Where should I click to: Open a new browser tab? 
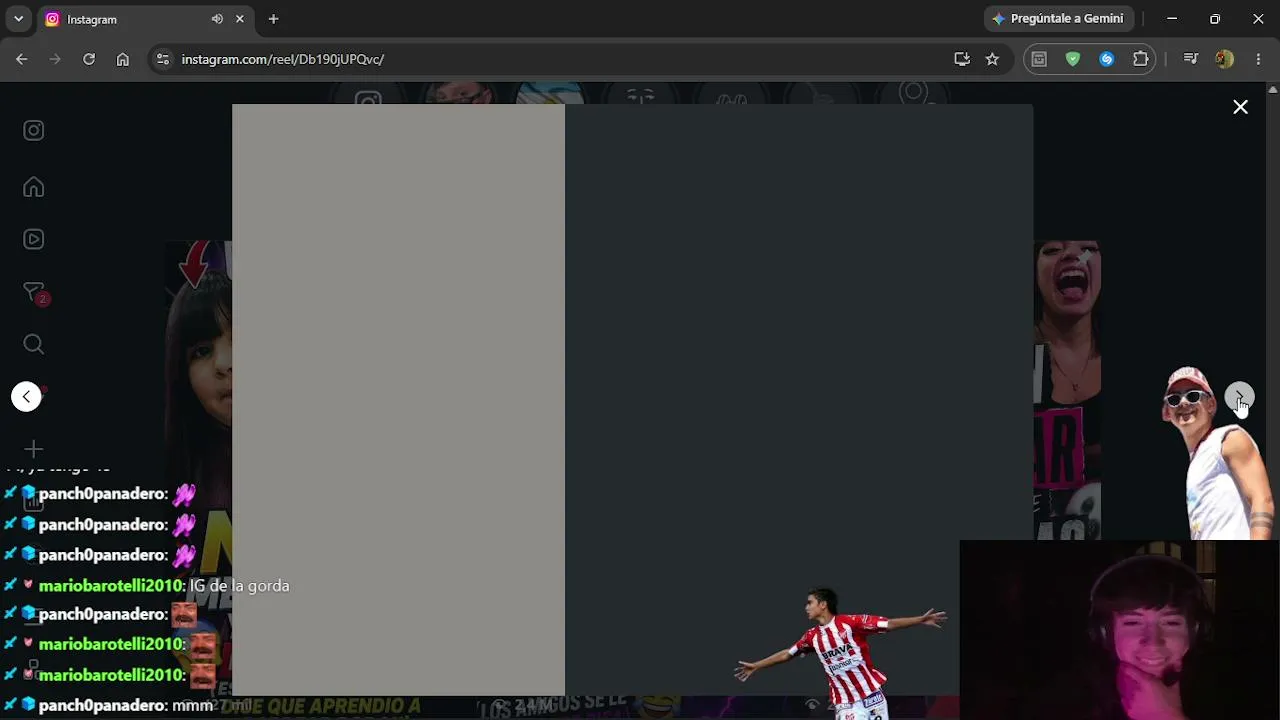(x=273, y=19)
